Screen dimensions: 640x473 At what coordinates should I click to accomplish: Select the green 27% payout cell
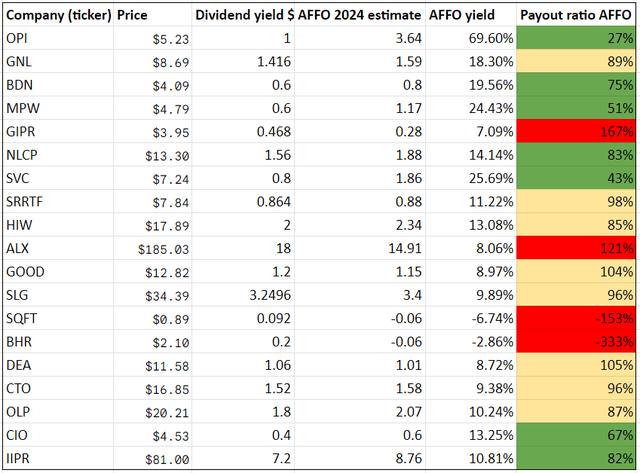tap(576, 38)
